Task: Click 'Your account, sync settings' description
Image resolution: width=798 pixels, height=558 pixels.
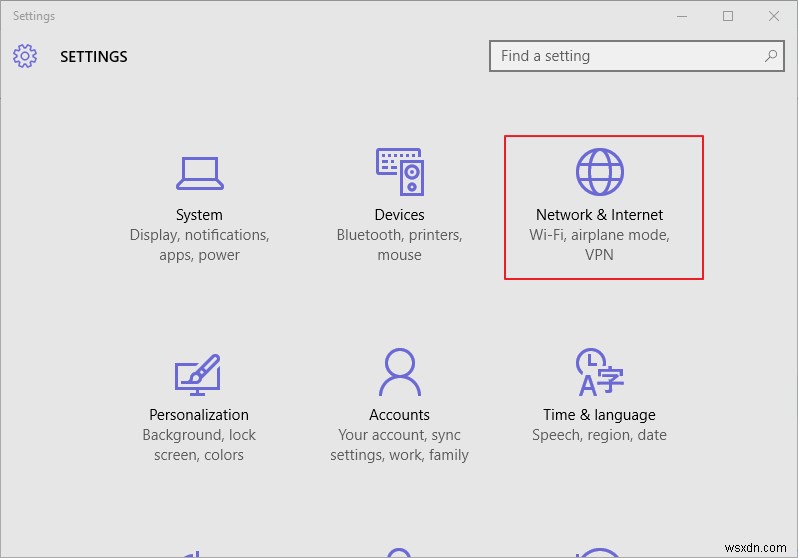Action: pos(400,445)
